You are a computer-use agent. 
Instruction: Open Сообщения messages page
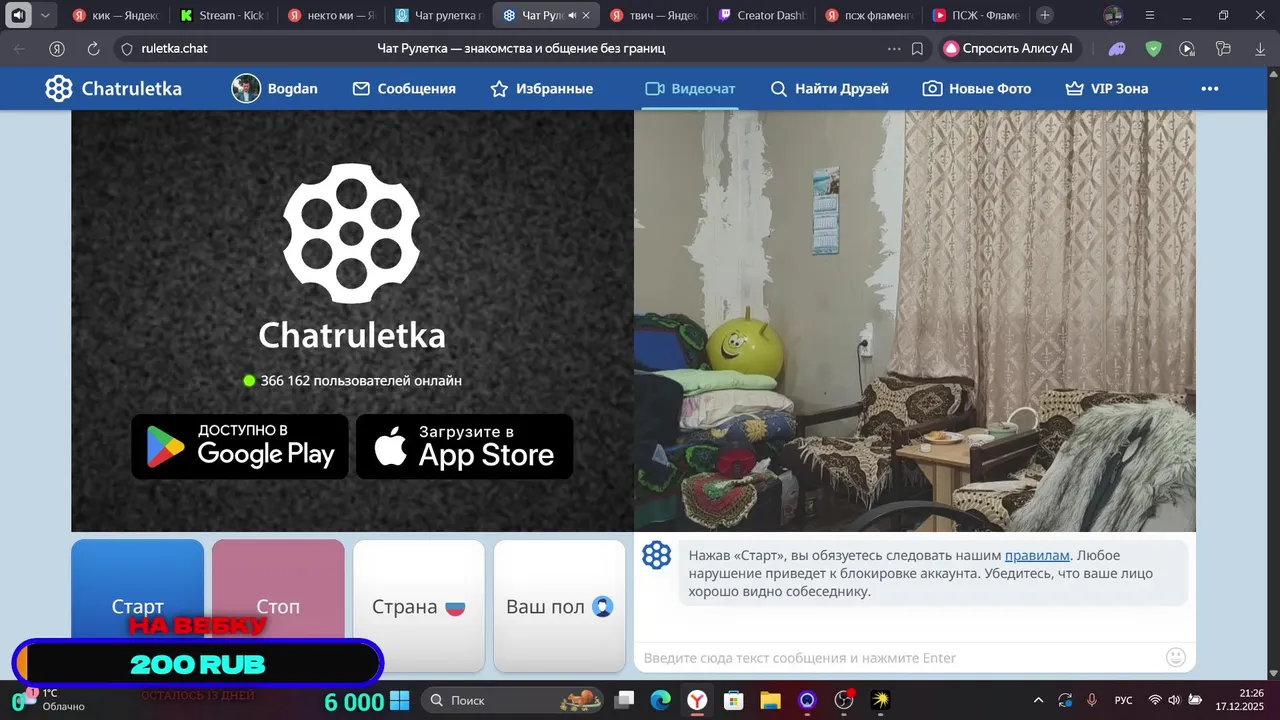pyautogui.click(x=404, y=88)
